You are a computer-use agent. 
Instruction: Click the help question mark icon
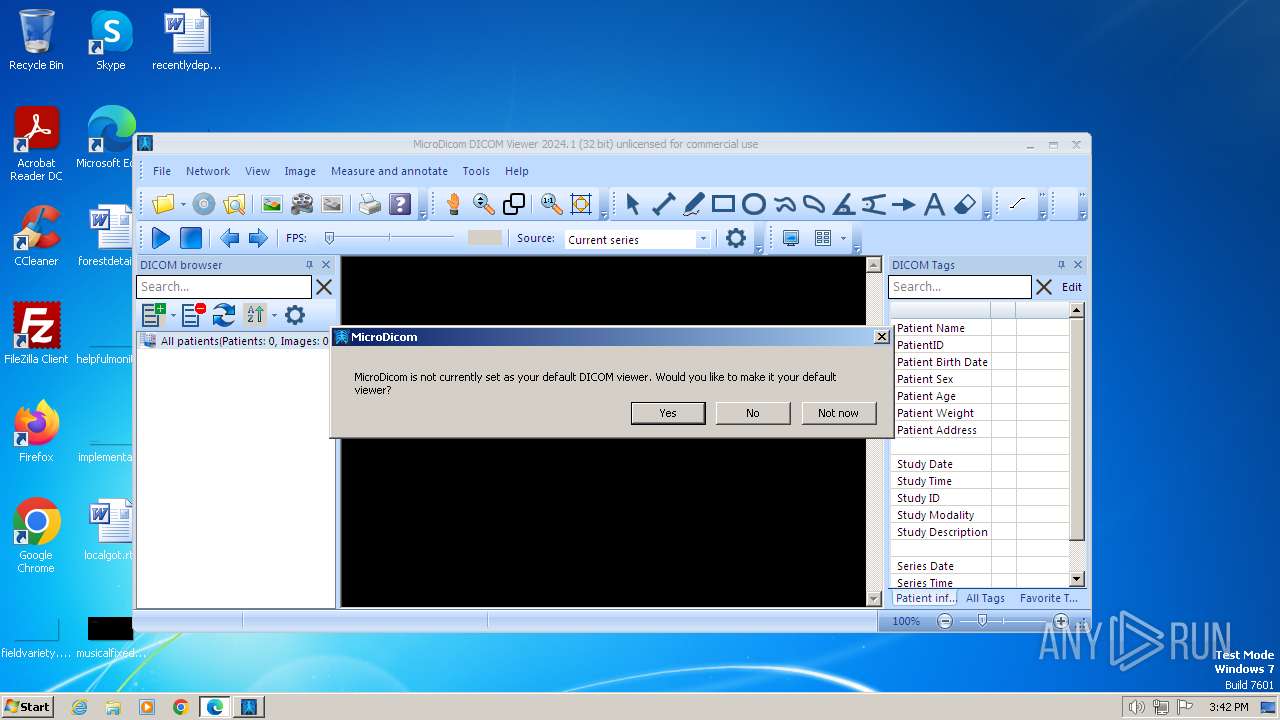[400, 204]
